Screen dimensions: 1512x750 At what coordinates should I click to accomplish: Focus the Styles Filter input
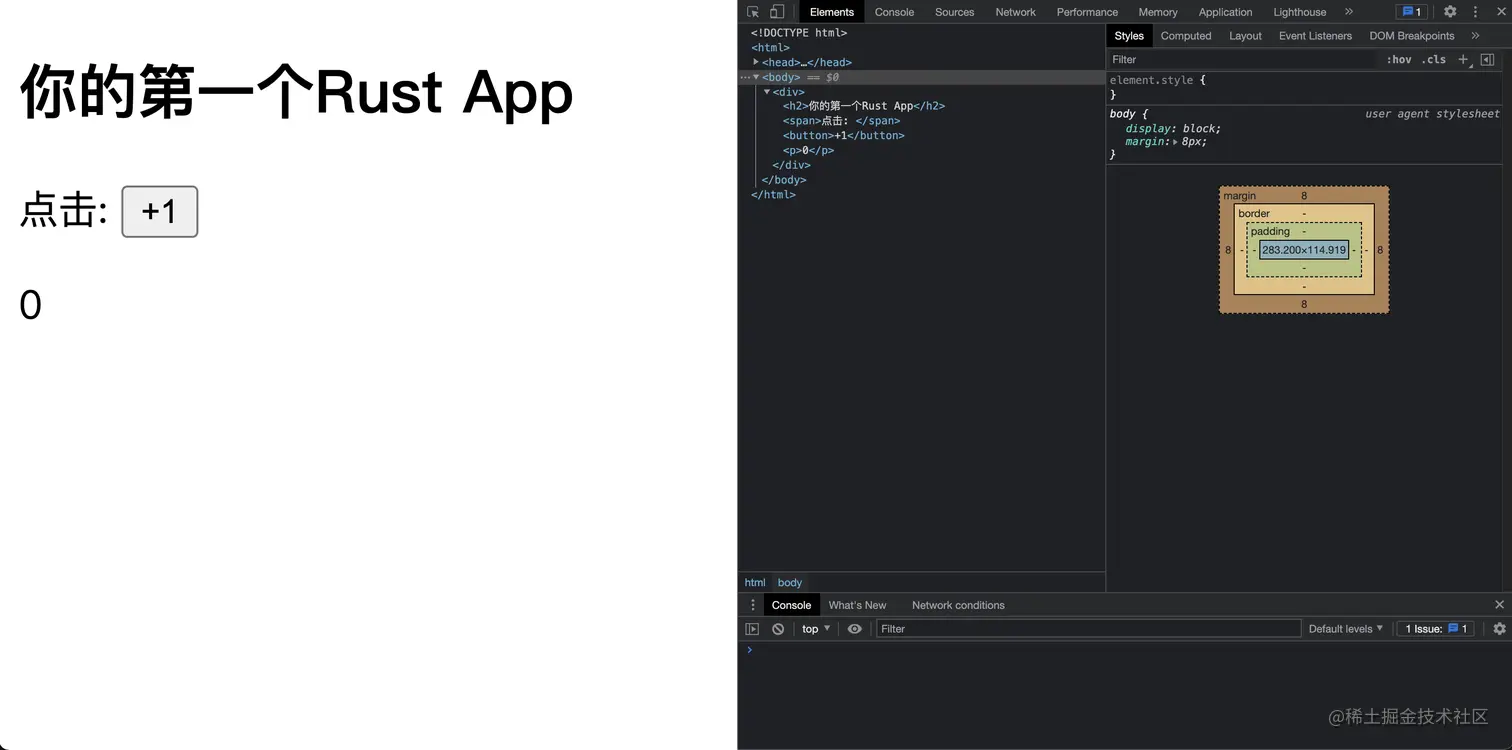[1241, 59]
